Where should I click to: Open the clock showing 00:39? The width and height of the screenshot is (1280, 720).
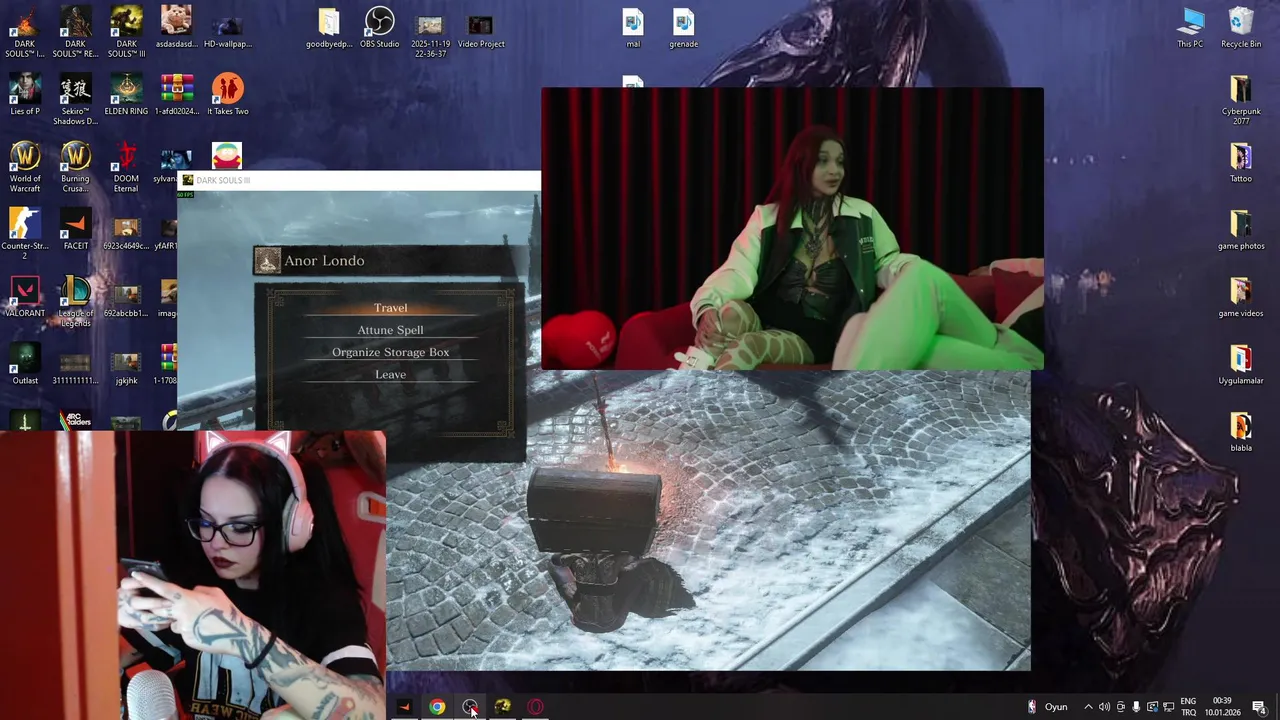tap(1222, 707)
